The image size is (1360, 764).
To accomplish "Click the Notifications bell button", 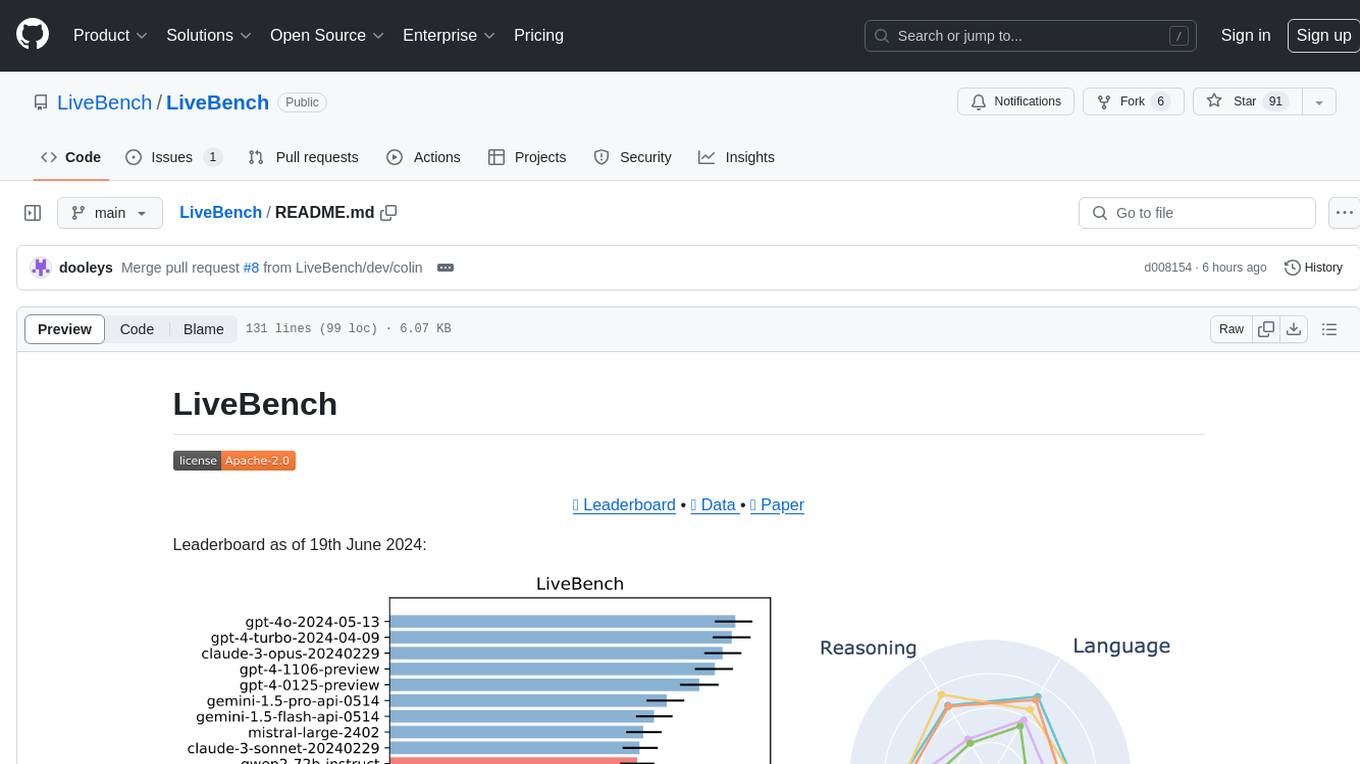I will pyautogui.click(x=1016, y=102).
